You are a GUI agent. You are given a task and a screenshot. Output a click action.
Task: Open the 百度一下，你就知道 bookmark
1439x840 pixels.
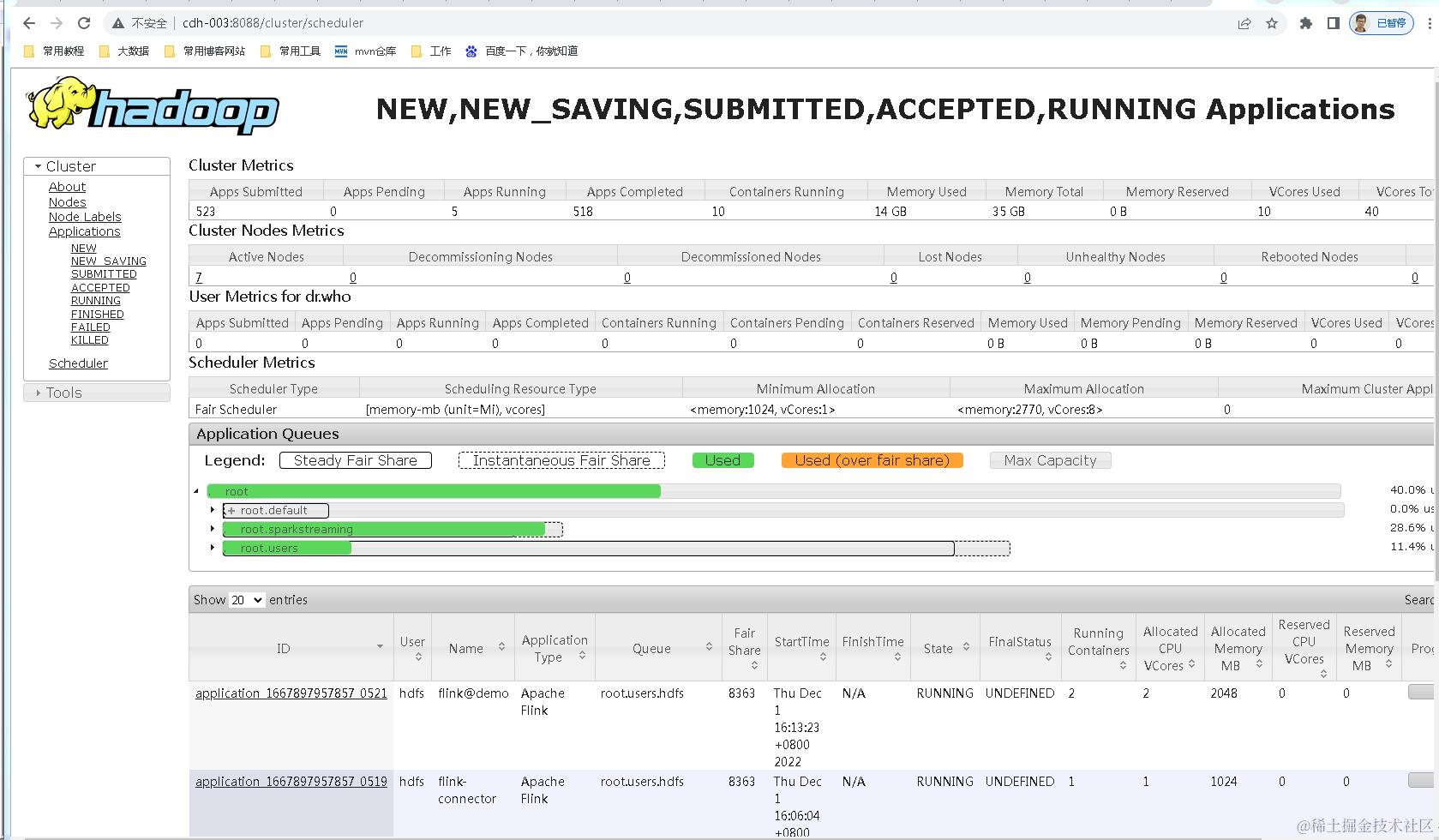coord(521,51)
